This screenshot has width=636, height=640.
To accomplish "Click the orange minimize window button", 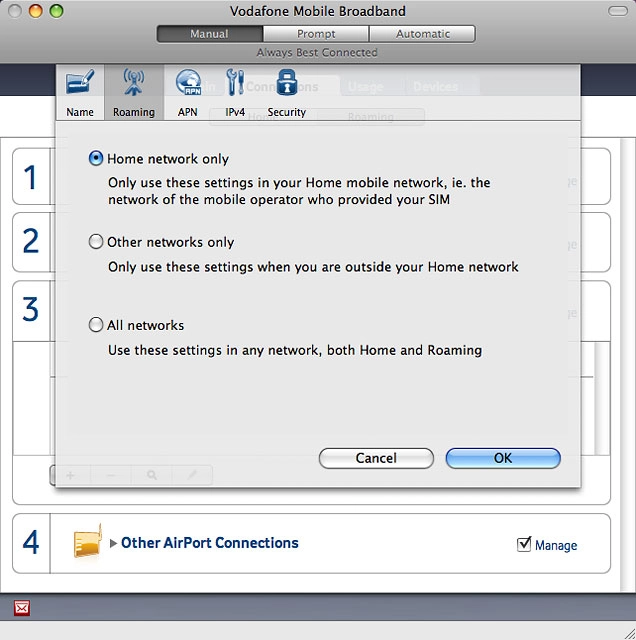I will pos(36,11).
